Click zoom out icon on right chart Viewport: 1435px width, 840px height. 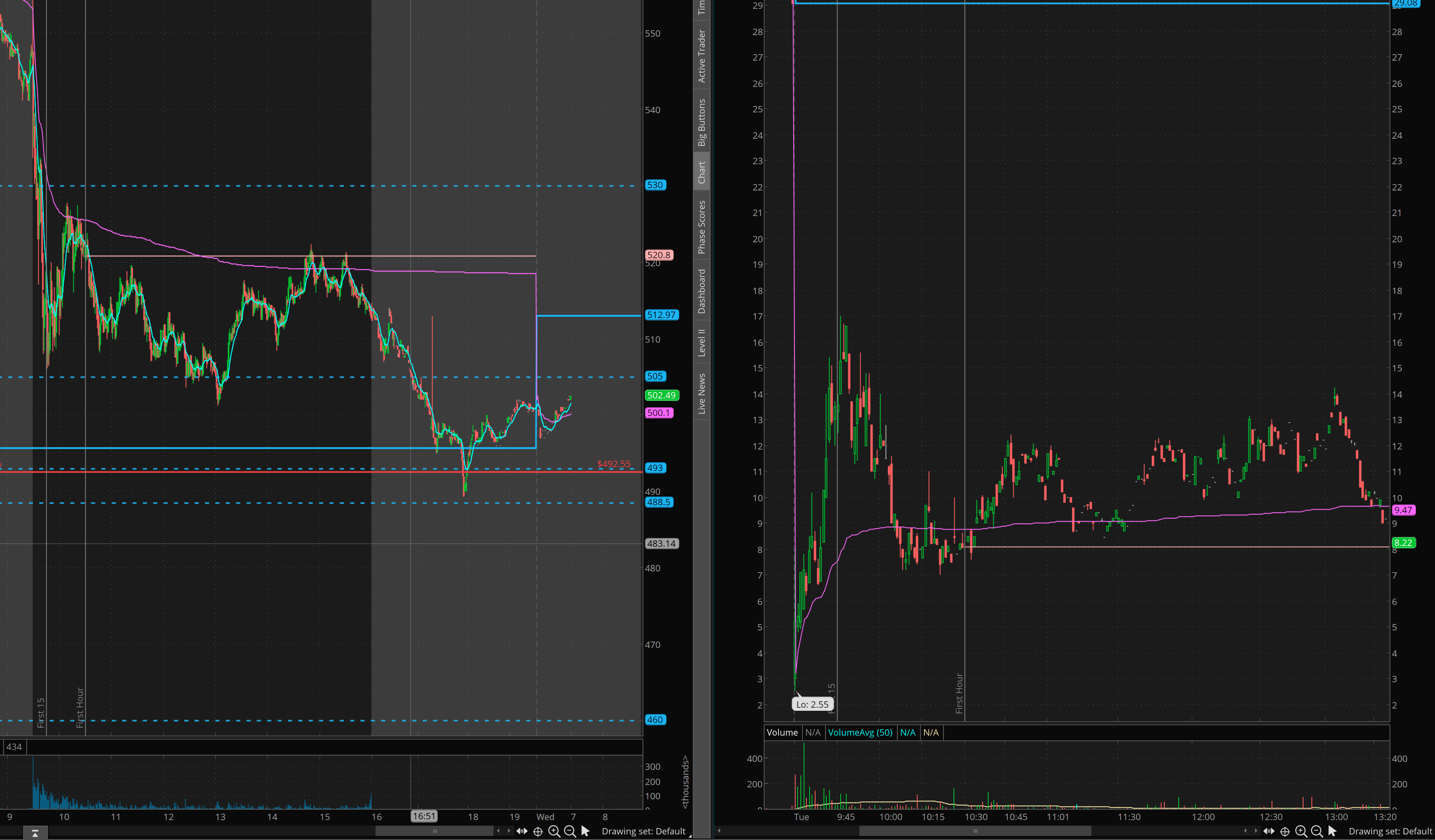(x=1317, y=832)
